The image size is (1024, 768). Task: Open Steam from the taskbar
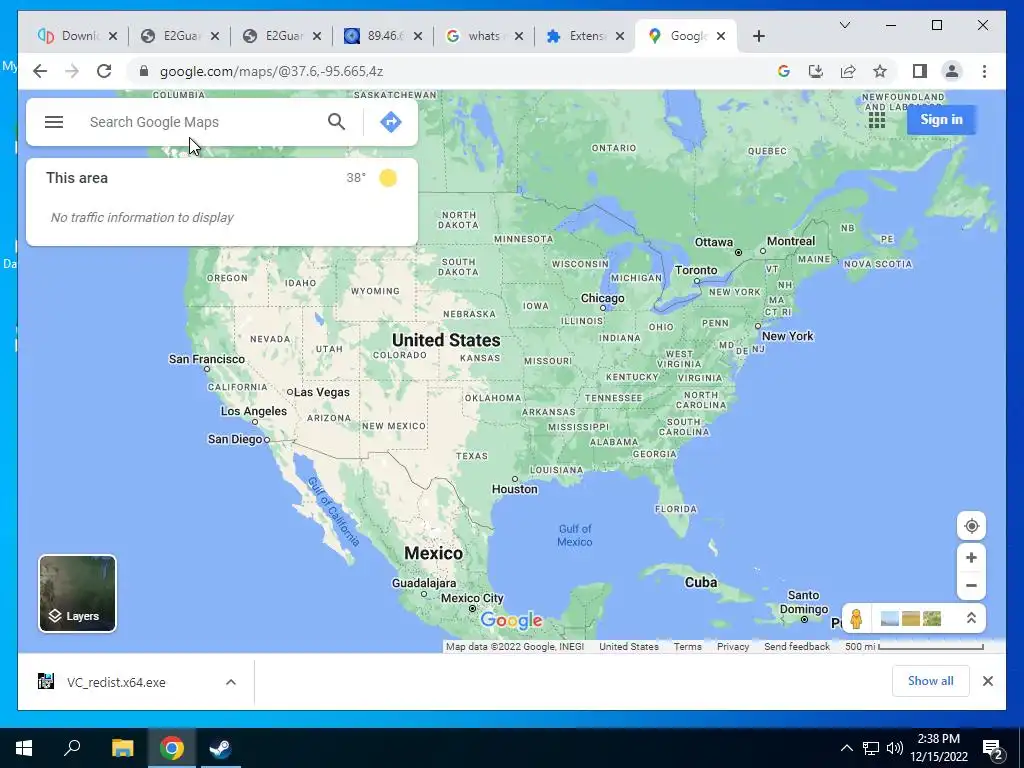[220, 748]
